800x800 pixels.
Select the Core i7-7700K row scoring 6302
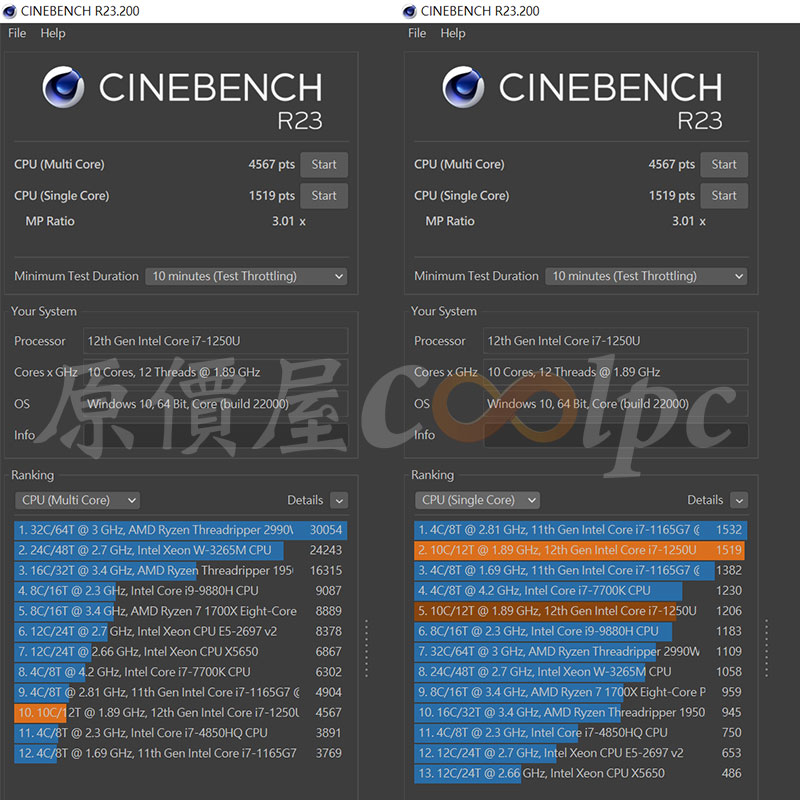(x=181, y=672)
